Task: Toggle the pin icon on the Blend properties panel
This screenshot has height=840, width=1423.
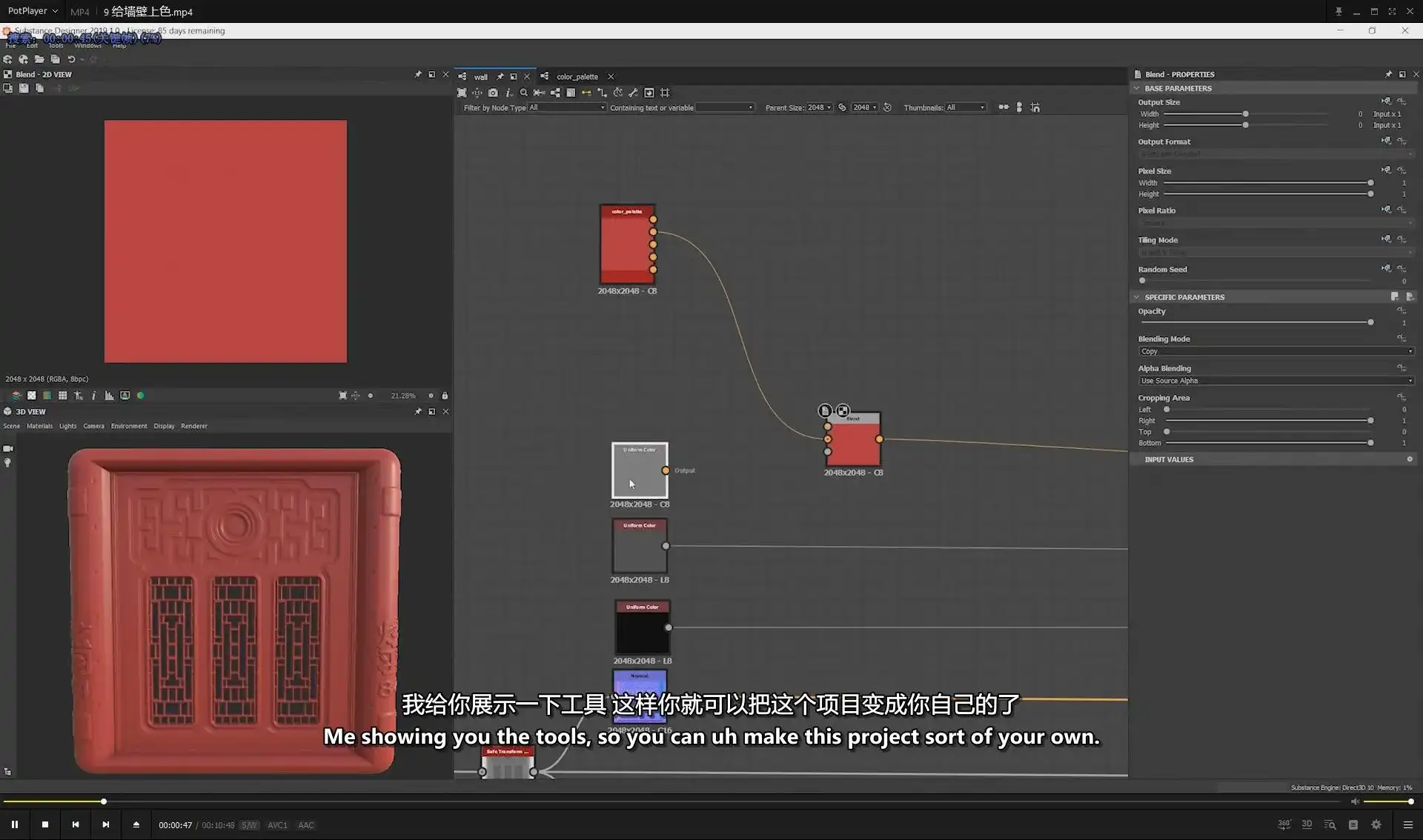Action: [1388, 74]
